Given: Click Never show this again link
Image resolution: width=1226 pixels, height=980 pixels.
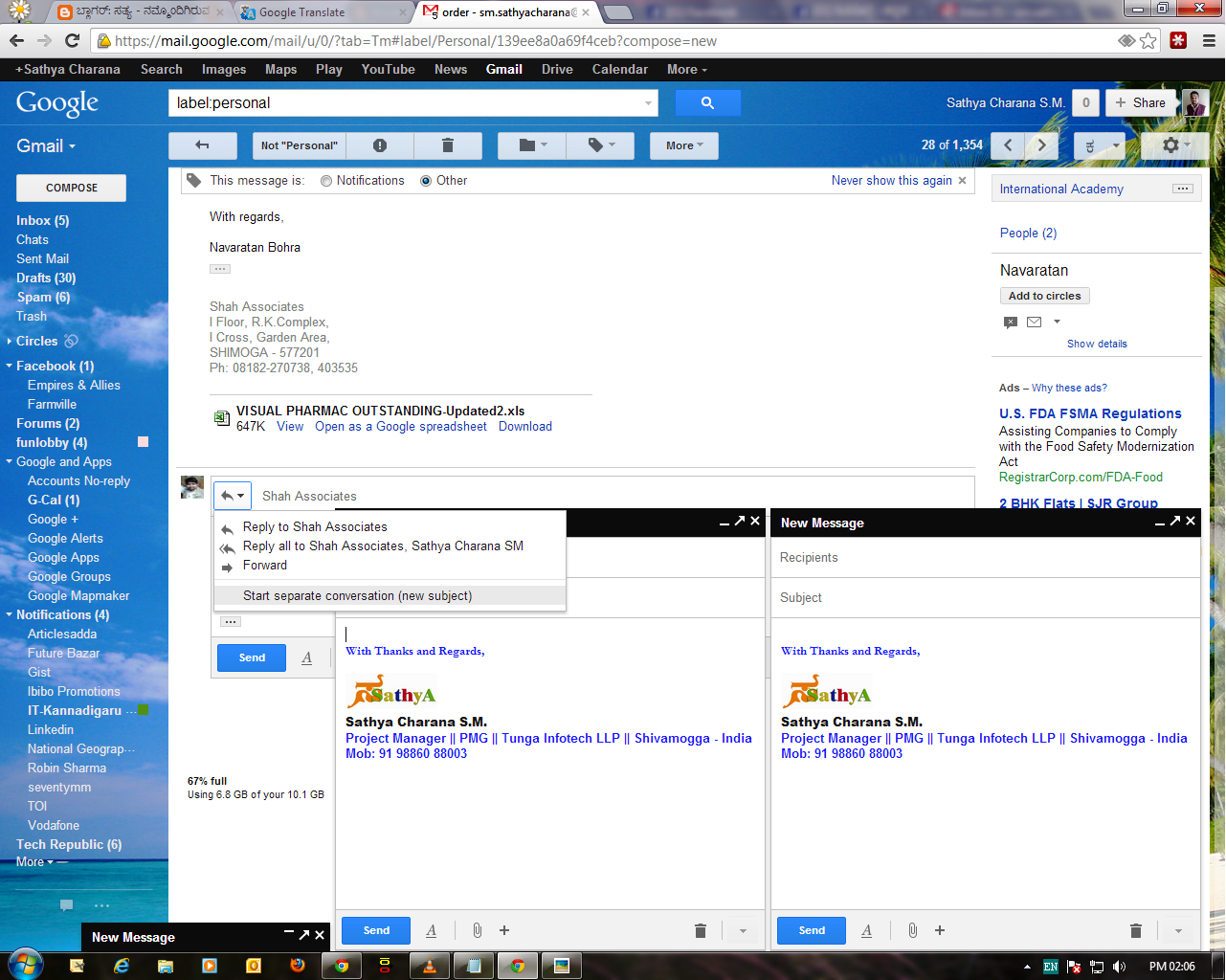Looking at the screenshot, I should click(891, 180).
